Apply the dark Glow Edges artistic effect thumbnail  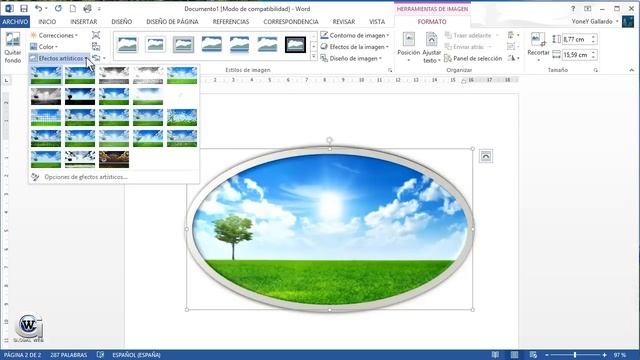[114, 159]
